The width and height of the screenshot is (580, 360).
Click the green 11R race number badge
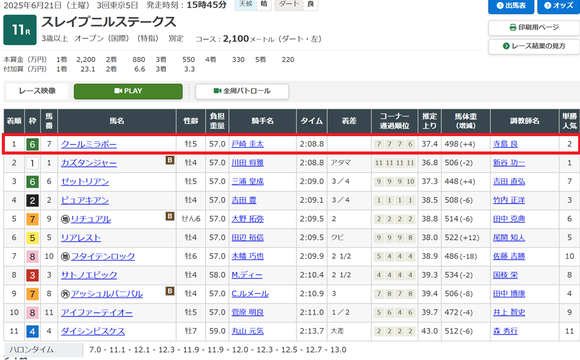(20, 30)
